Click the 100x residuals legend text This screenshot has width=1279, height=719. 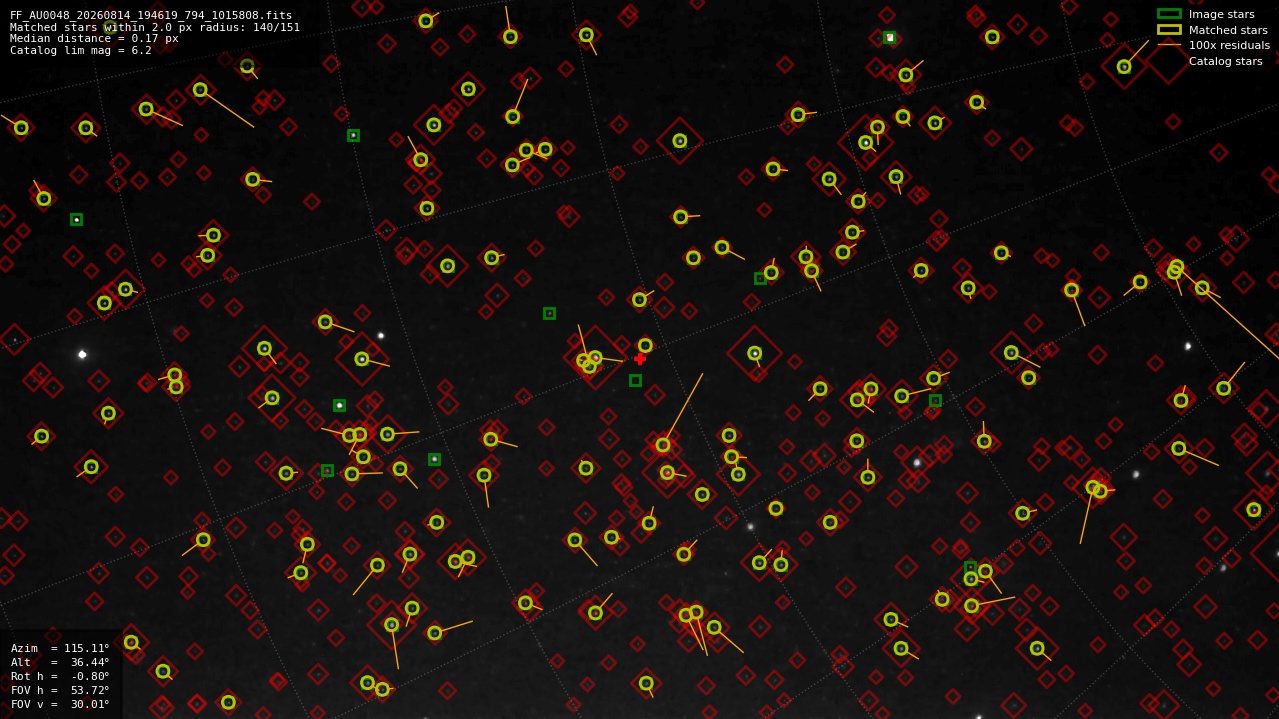(x=1229, y=45)
